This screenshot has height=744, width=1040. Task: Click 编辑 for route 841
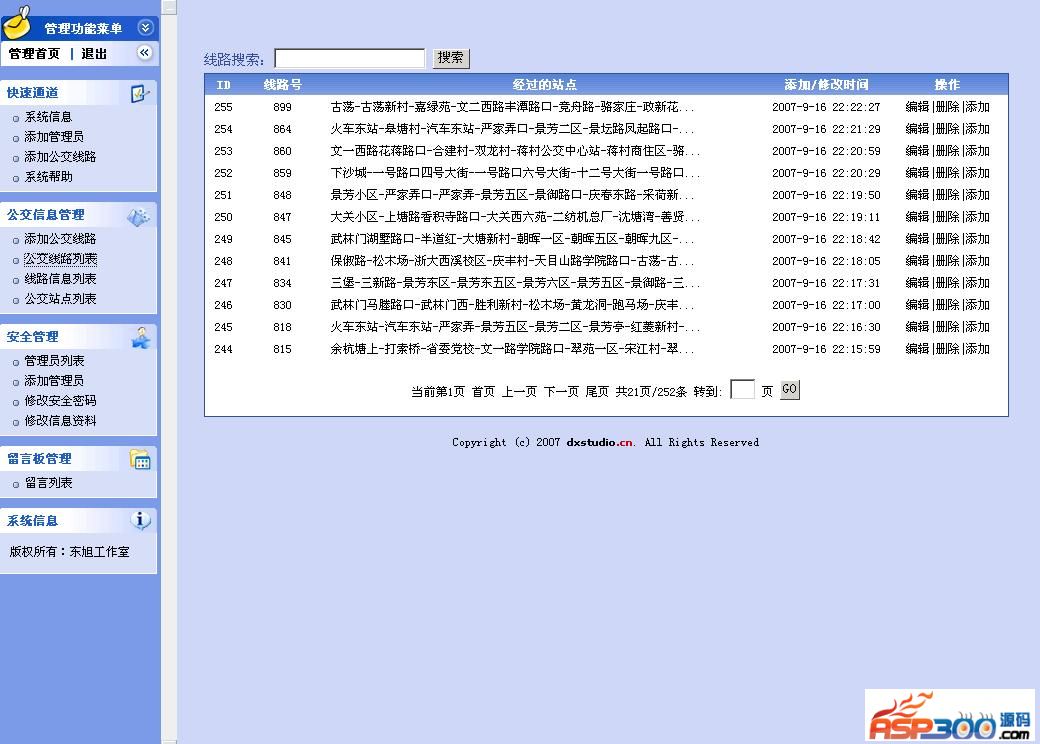917,261
